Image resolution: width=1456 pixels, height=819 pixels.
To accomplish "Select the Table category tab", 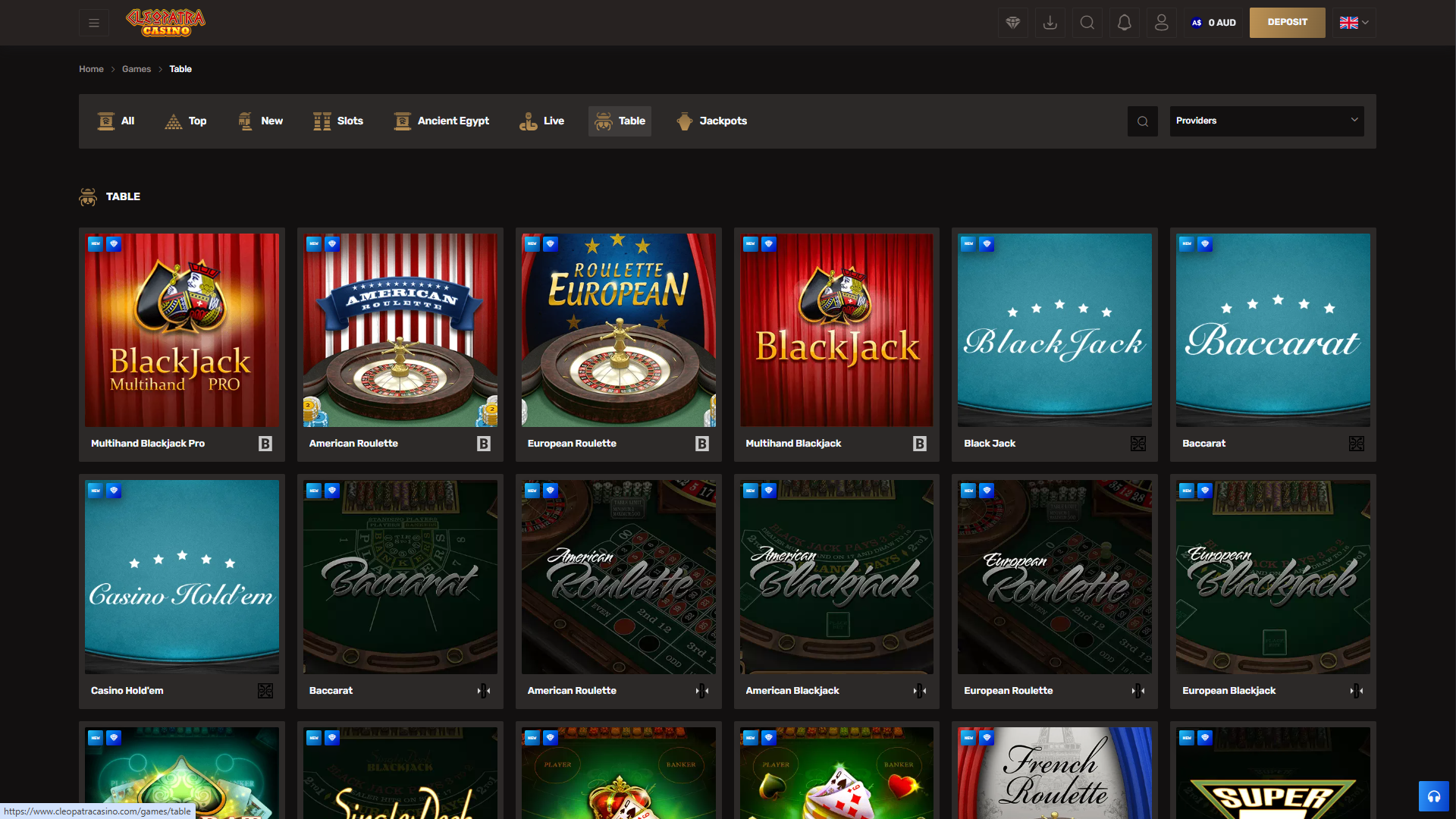I will pos(620,121).
